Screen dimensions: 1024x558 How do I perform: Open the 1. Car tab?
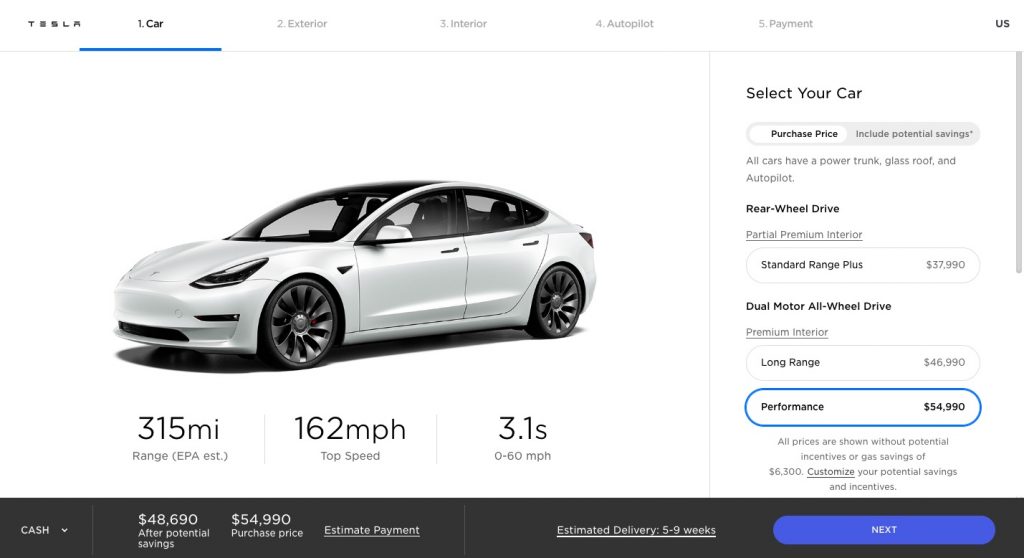click(x=150, y=24)
